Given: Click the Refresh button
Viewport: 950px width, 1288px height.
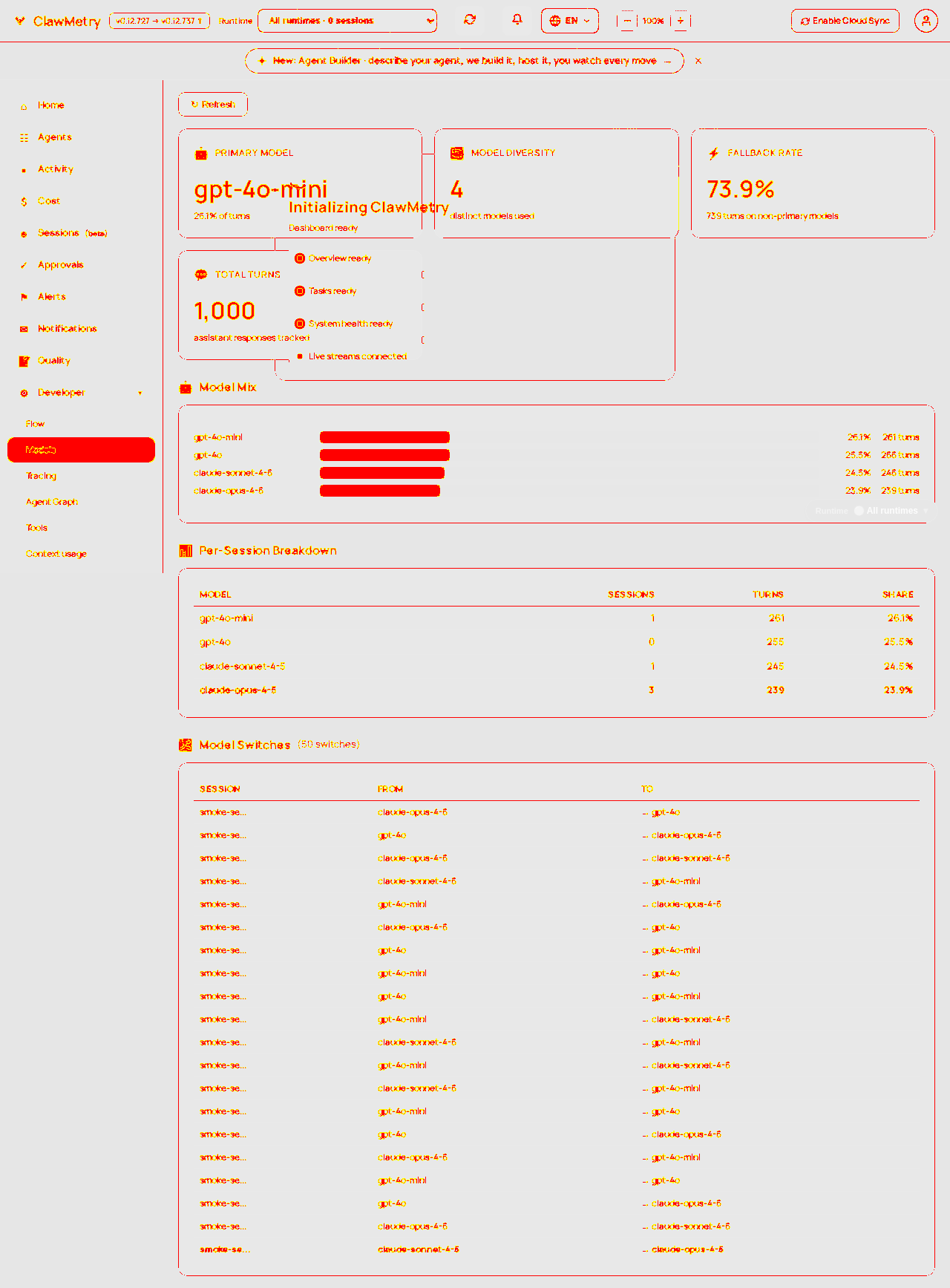Looking at the screenshot, I should (213, 105).
